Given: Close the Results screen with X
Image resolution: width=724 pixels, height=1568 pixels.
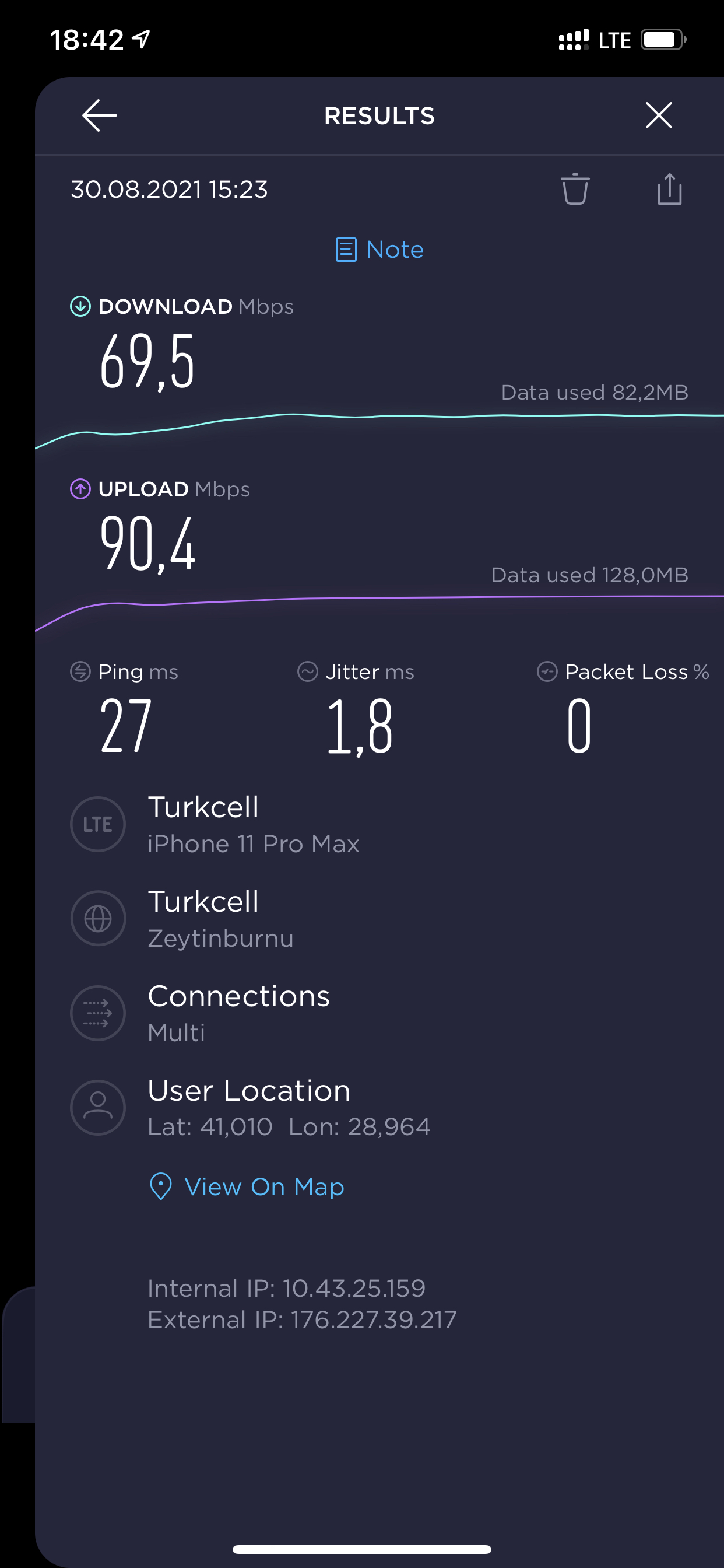Looking at the screenshot, I should [x=659, y=116].
